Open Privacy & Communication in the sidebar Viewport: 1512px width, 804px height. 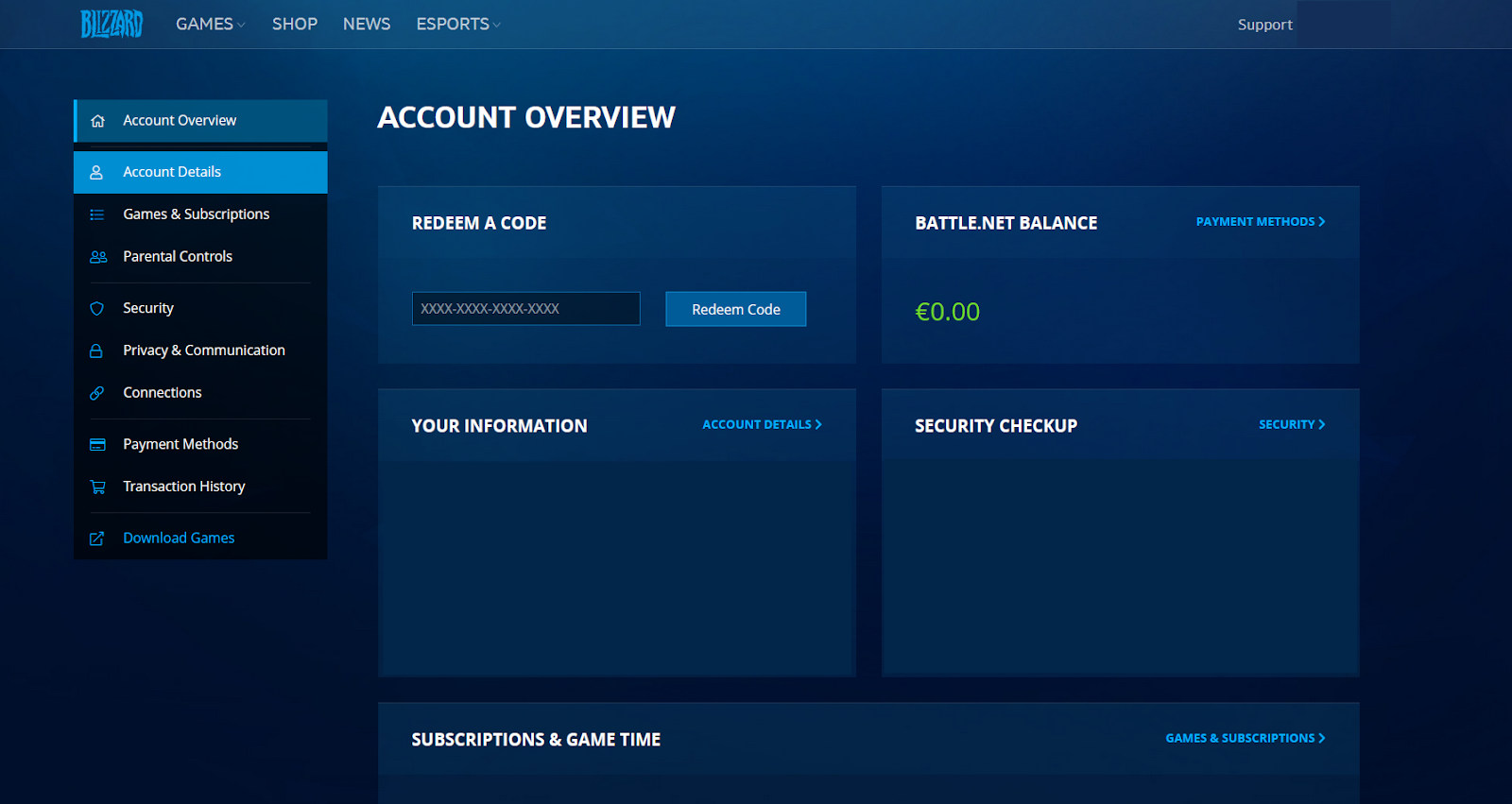tap(200, 351)
